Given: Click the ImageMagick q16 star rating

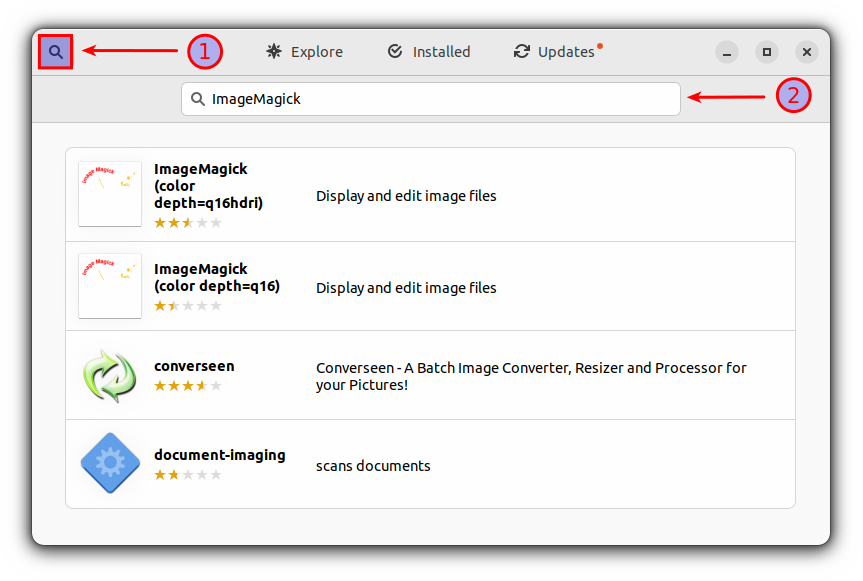Looking at the screenshot, I should [187, 305].
